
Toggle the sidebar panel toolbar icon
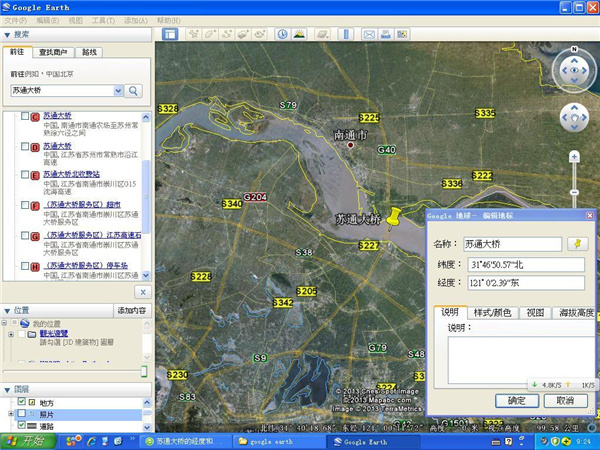[x=170, y=34]
